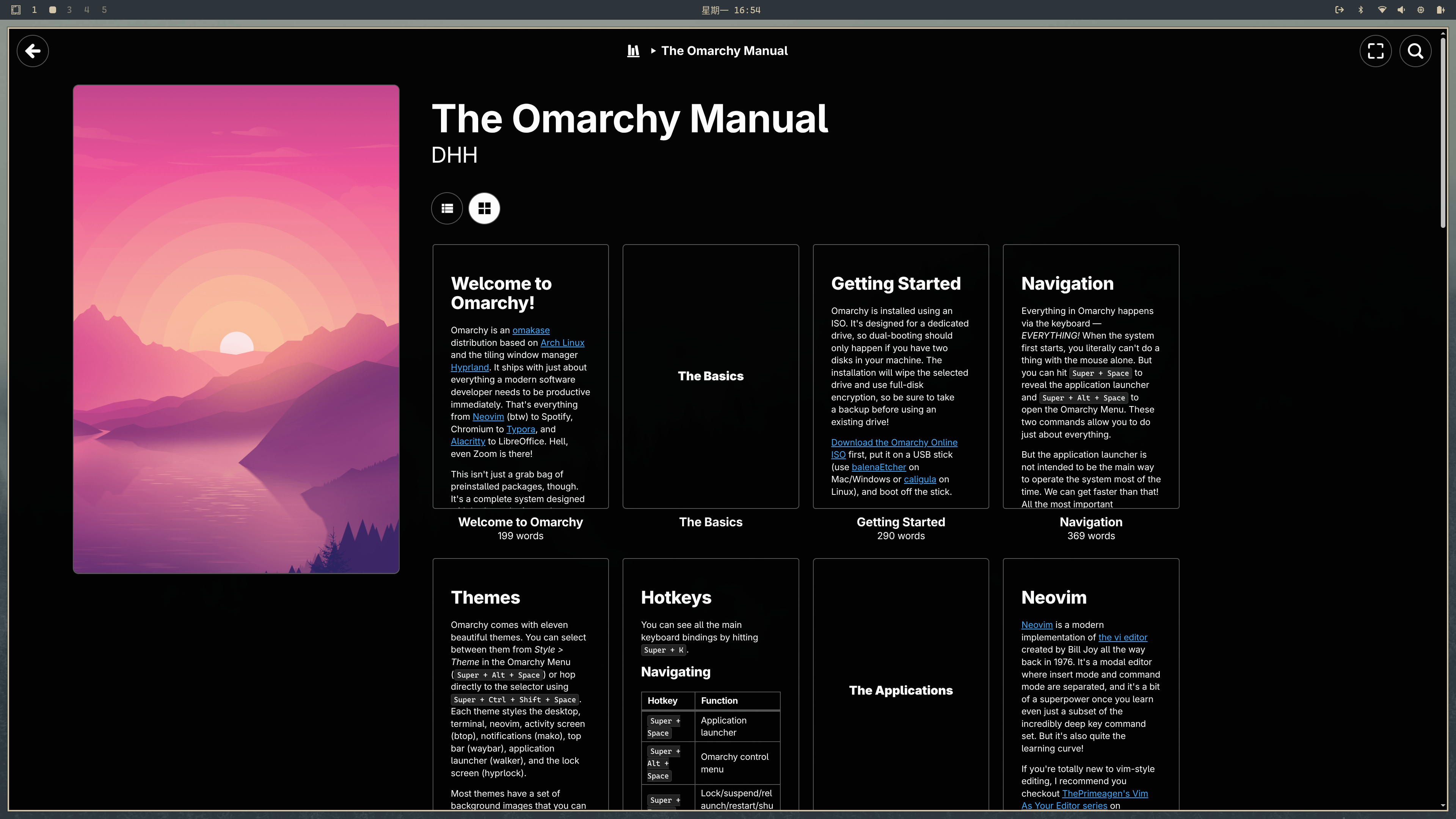This screenshot has width=1456, height=819.
Task: Switch to workspace 1
Action: pos(35,9)
